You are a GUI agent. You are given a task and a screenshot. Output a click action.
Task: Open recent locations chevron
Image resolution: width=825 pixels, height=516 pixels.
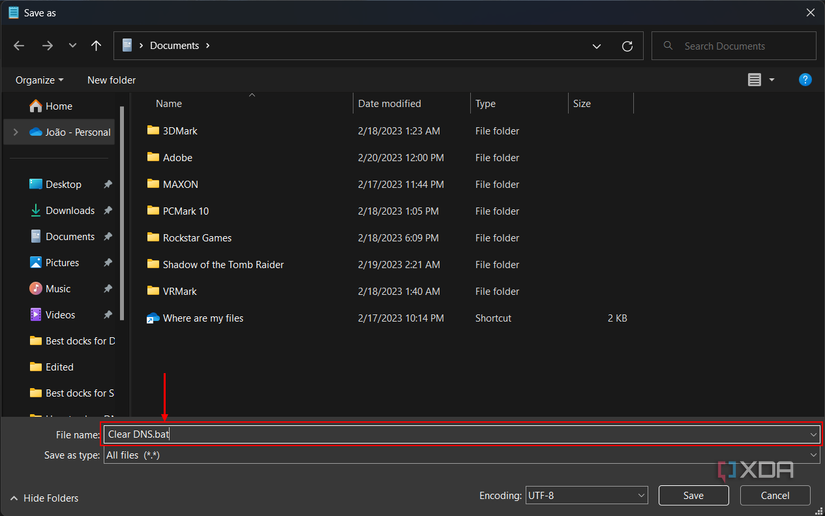pos(72,46)
